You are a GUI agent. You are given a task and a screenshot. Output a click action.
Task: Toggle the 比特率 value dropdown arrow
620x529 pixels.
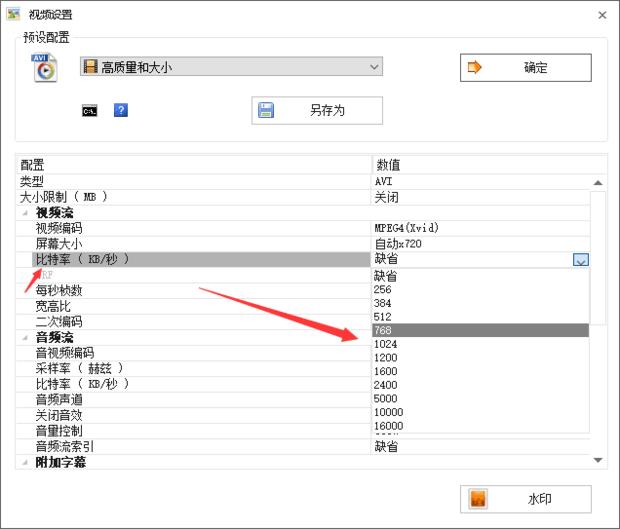coord(580,260)
